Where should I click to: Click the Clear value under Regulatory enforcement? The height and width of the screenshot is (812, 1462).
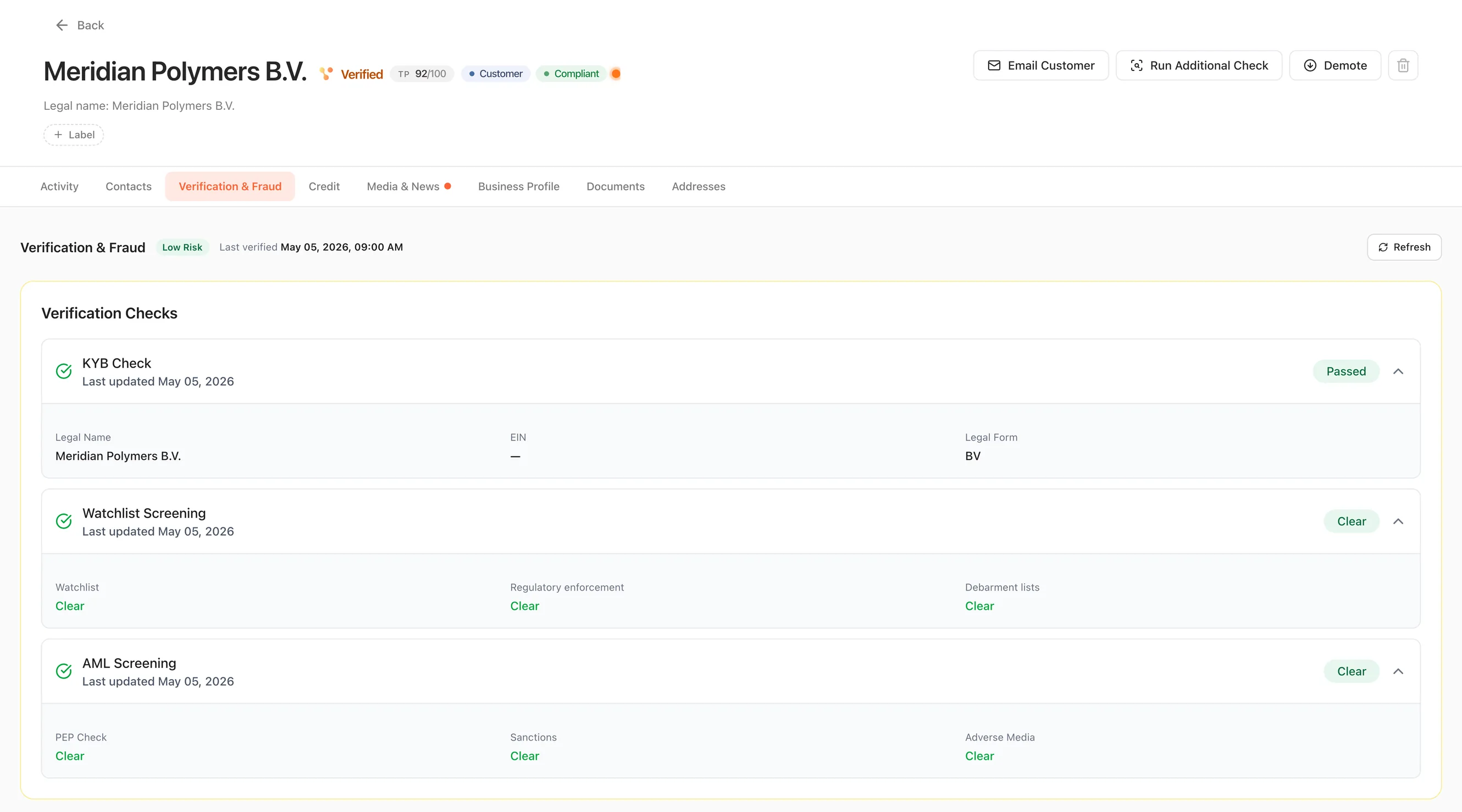pyautogui.click(x=525, y=606)
